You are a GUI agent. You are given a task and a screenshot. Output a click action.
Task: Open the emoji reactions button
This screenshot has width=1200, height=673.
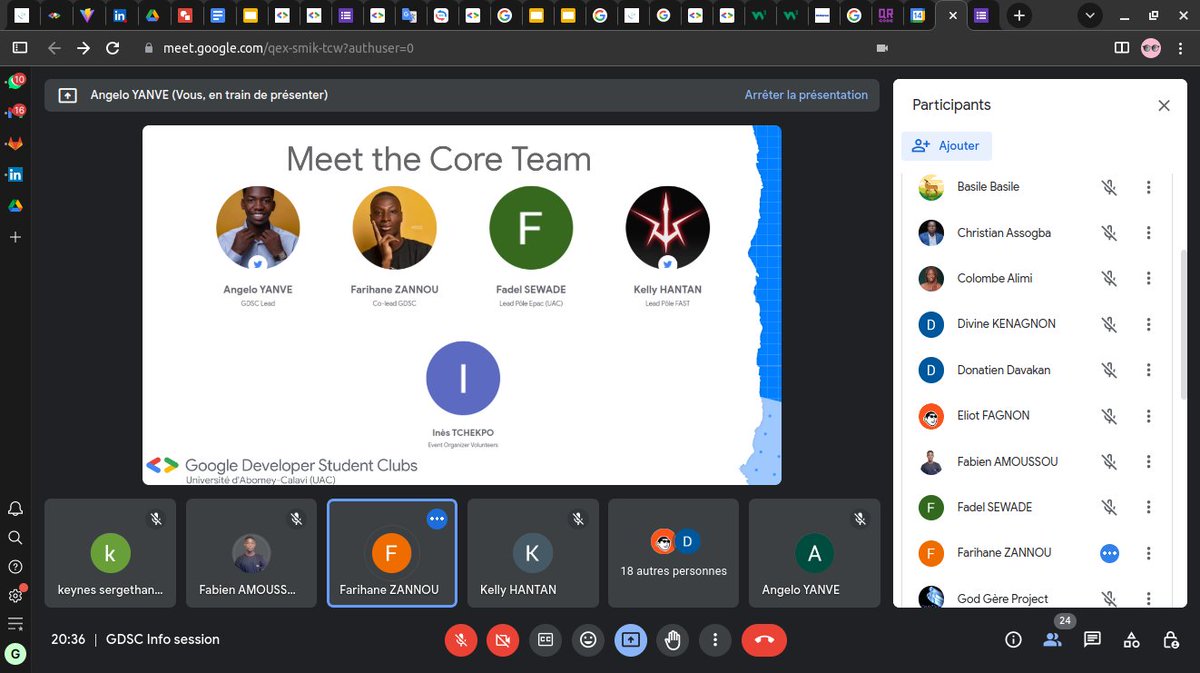588,639
